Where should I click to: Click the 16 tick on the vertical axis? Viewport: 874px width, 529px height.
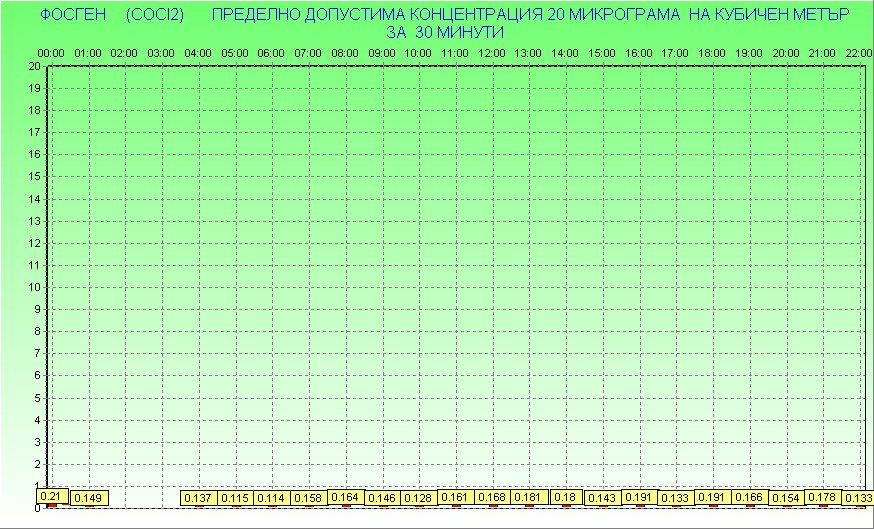coord(34,154)
